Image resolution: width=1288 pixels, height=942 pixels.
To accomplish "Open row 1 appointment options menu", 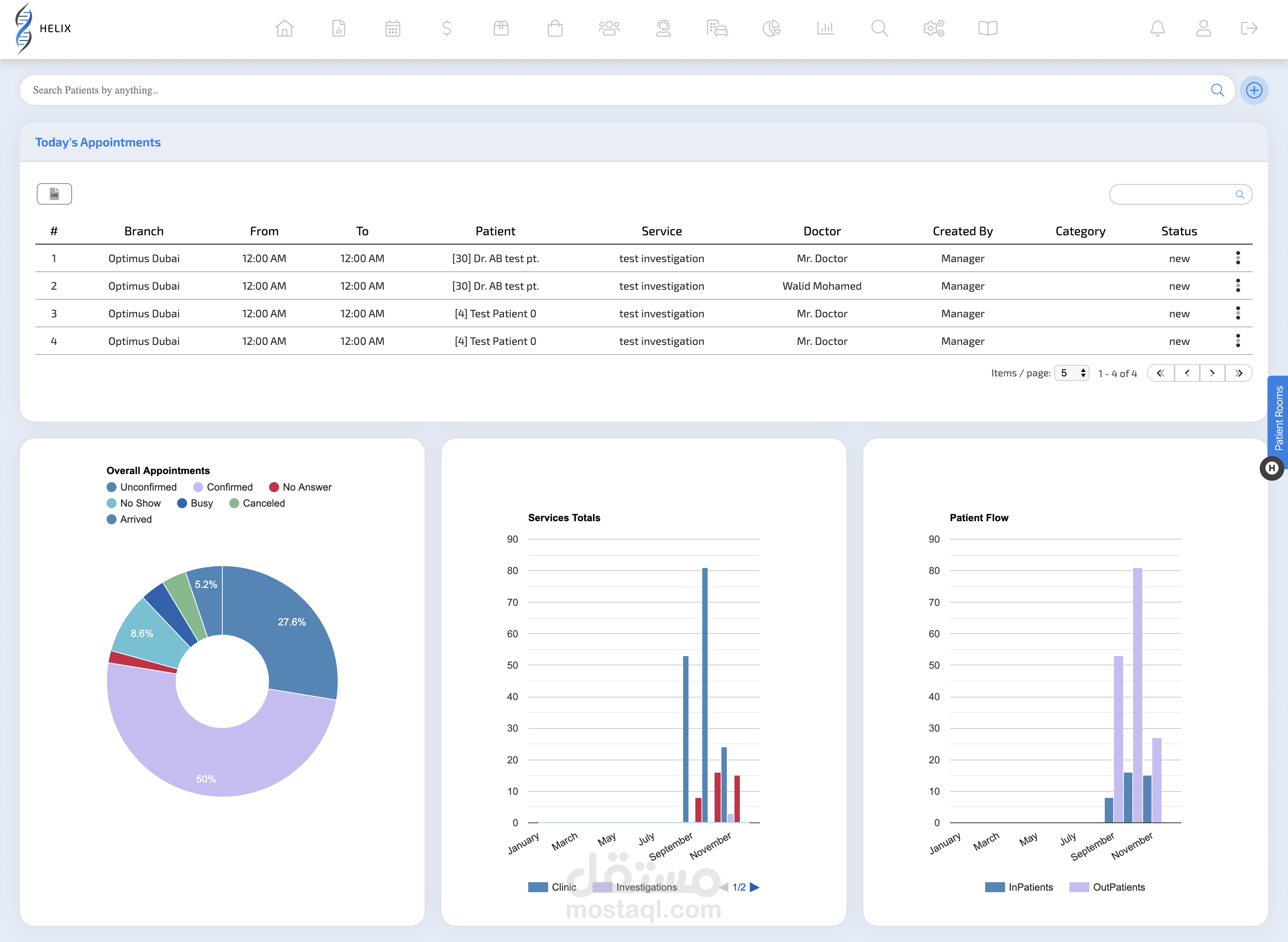I will click(1238, 258).
